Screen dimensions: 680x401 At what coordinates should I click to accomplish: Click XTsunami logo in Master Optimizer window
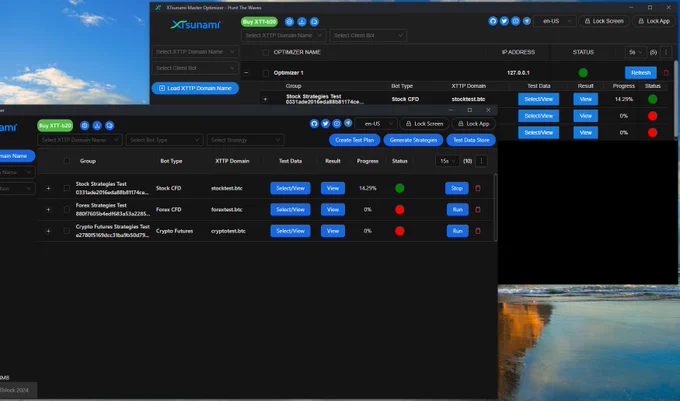[195, 25]
